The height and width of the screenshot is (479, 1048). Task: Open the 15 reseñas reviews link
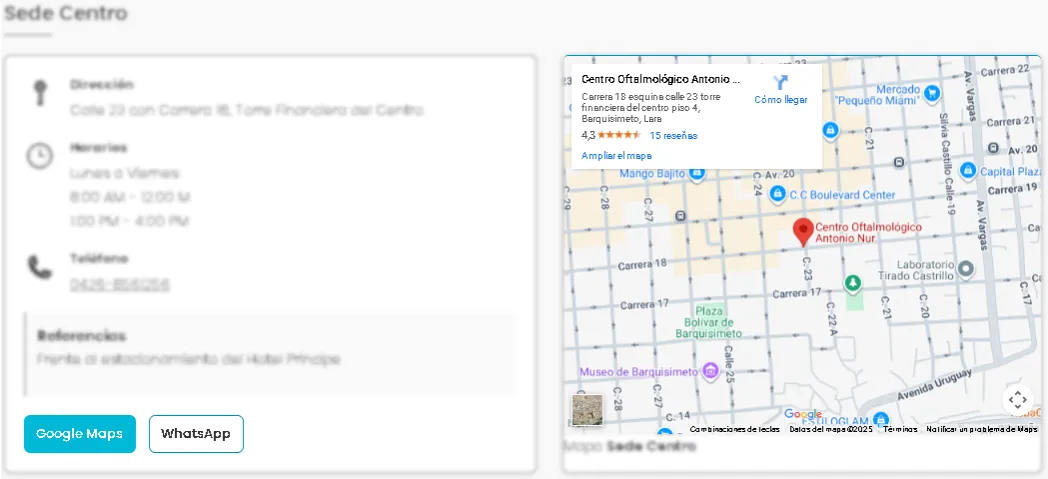click(x=673, y=136)
